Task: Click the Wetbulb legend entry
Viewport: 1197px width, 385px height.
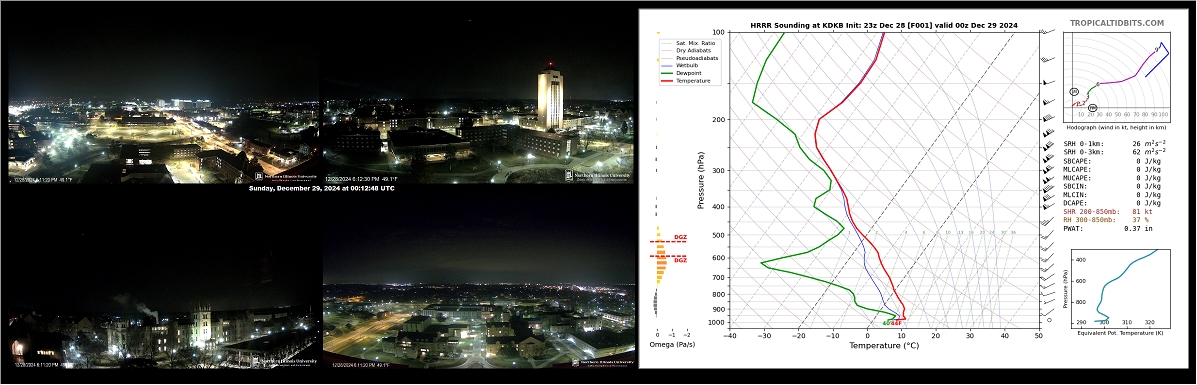Action: click(x=686, y=65)
